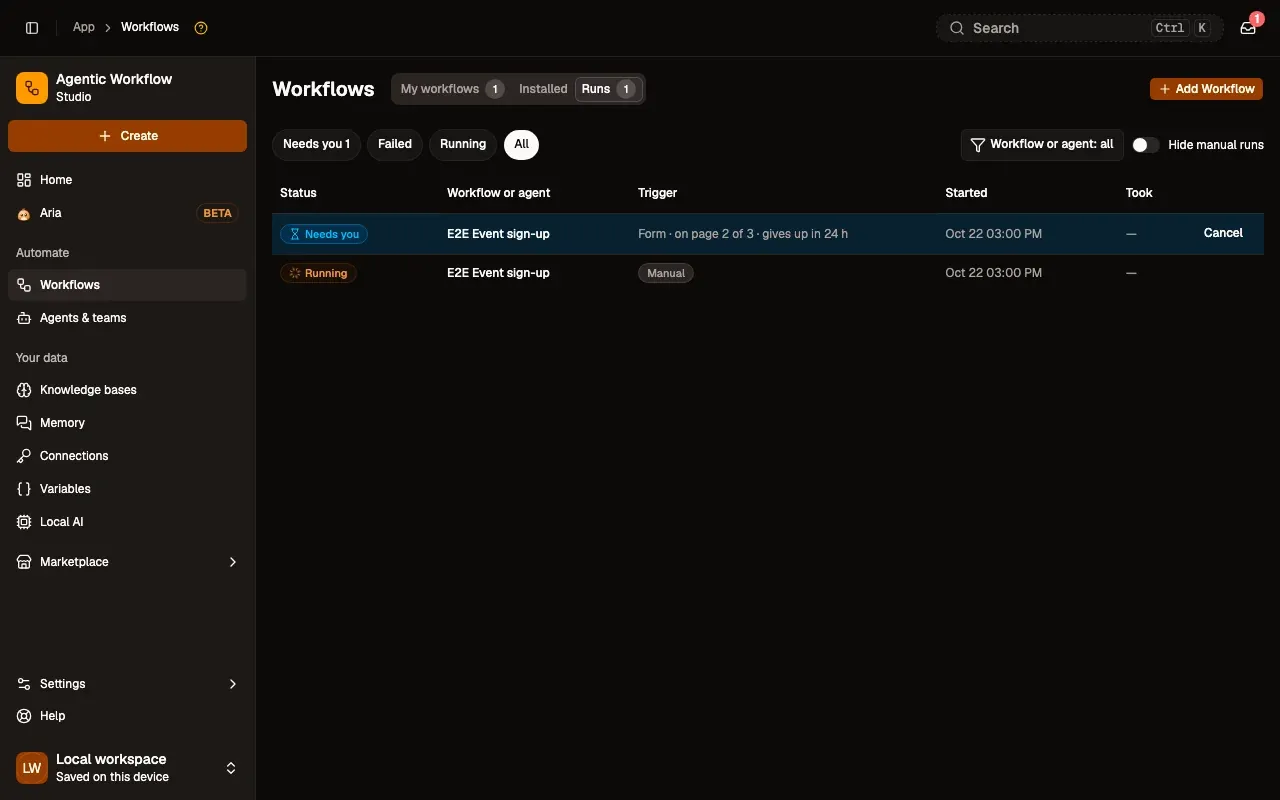Click the Needs you status badge
1280x800 pixels.
tap(324, 234)
